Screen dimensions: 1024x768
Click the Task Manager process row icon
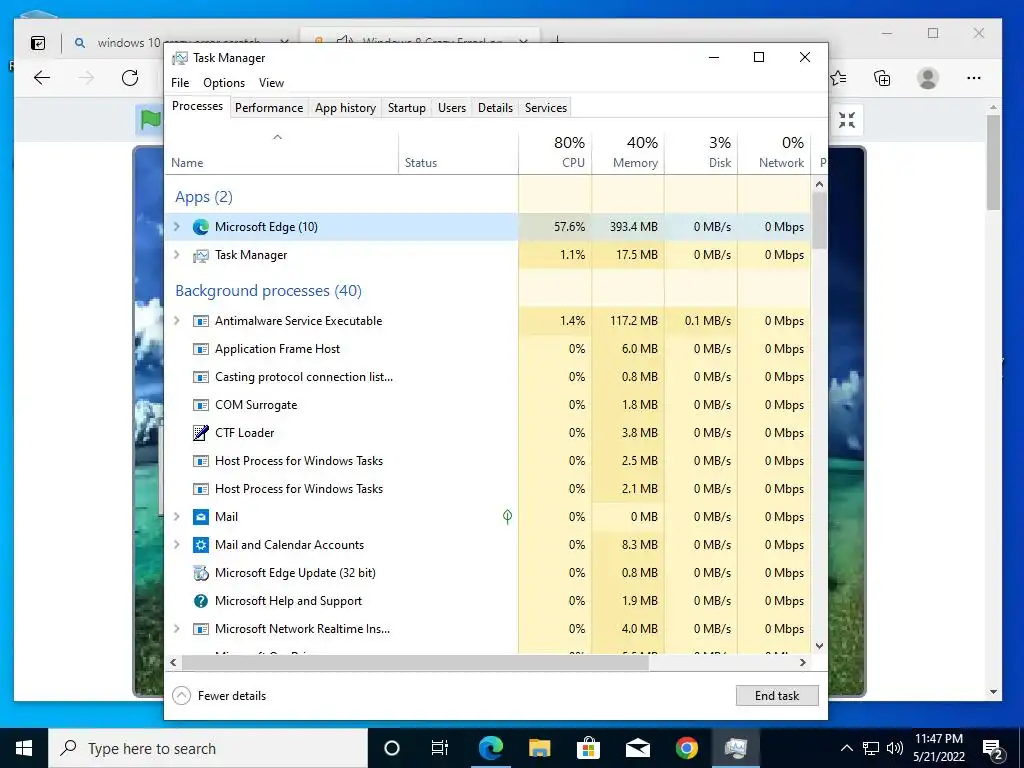pos(200,255)
